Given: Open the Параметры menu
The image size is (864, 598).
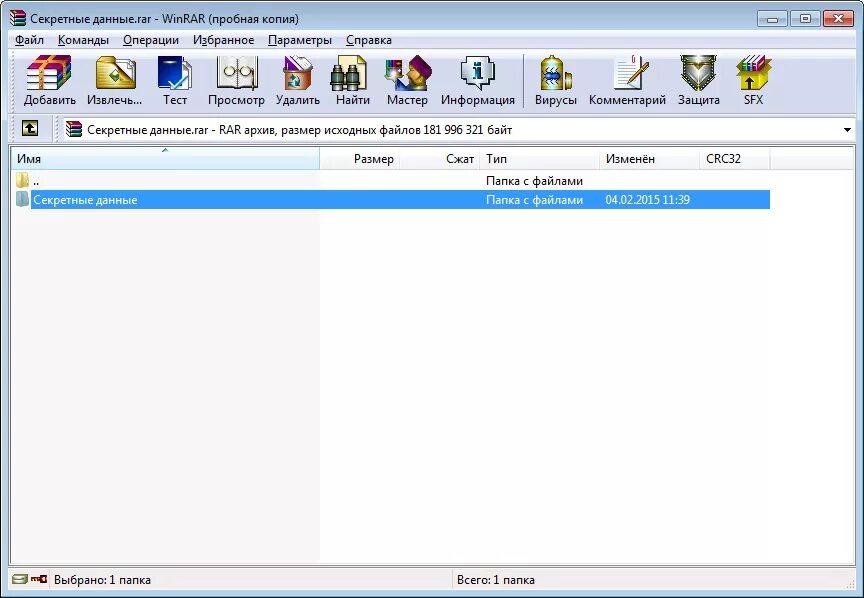Looking at the screenshot, I should coord(300,40).
